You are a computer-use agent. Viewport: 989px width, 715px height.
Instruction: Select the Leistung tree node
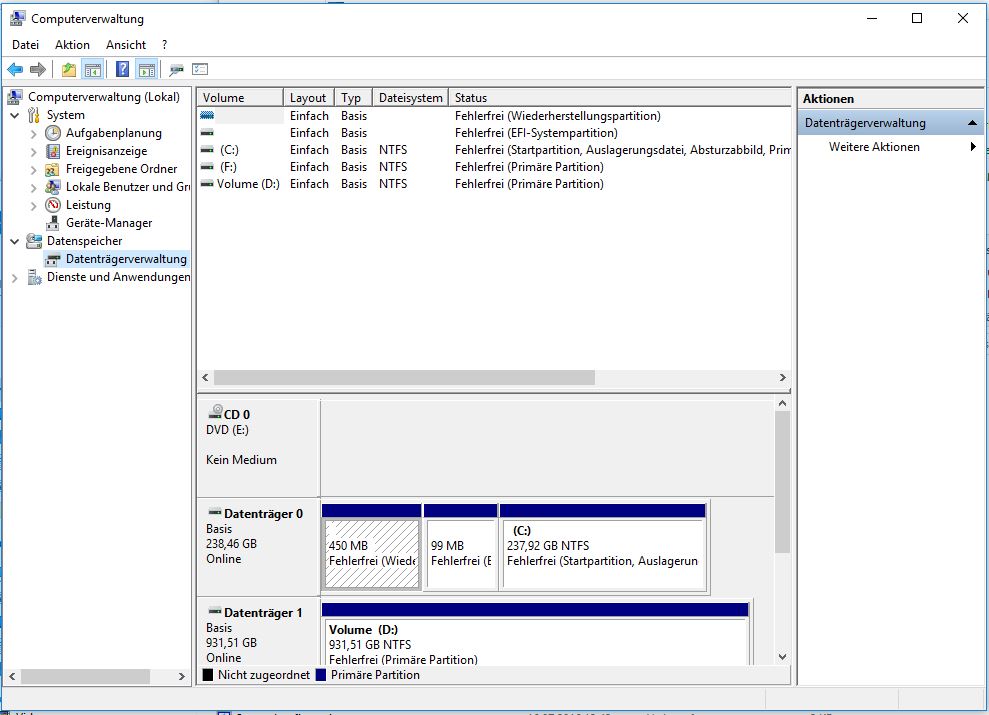click(88, 205)
